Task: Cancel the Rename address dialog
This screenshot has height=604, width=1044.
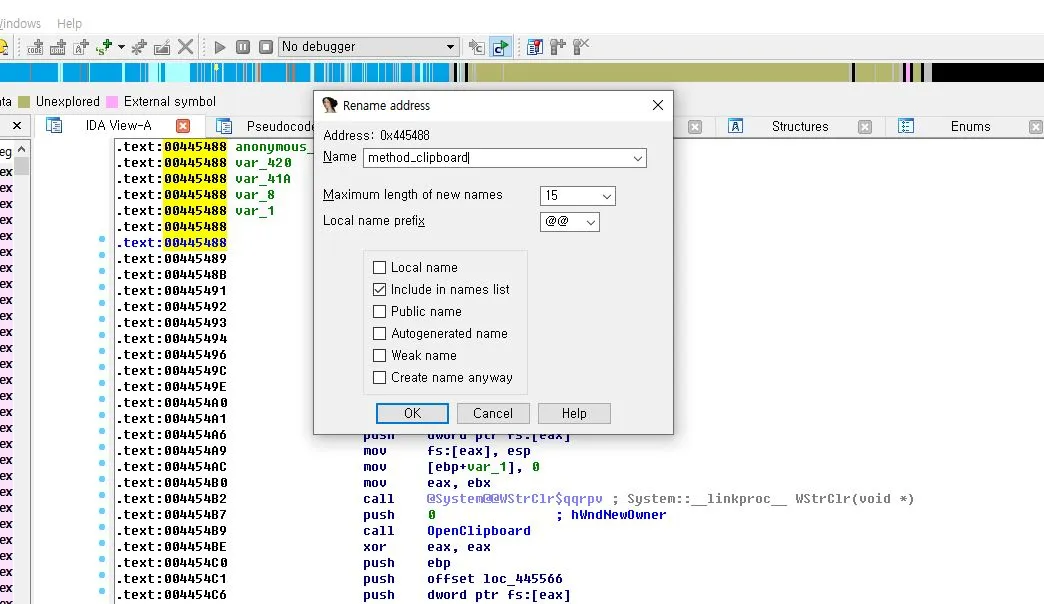Action: [493, 414]
